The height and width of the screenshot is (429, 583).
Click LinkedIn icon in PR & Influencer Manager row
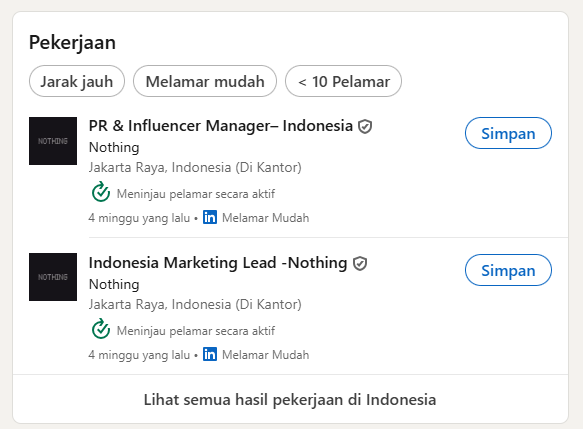pos(210,217)
